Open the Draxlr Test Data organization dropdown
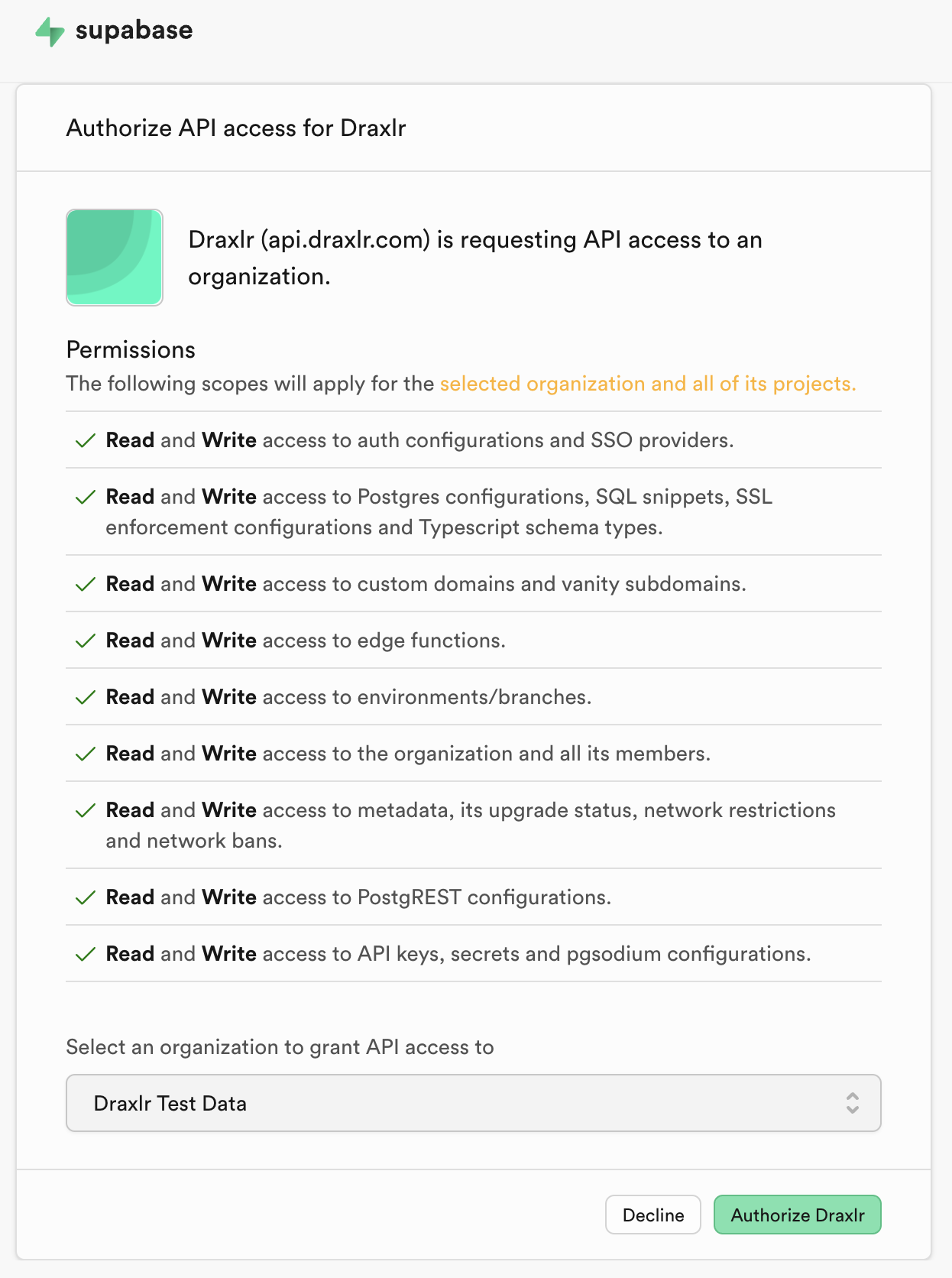This screenshot has height=1278, width=952. coord(474,1103)
